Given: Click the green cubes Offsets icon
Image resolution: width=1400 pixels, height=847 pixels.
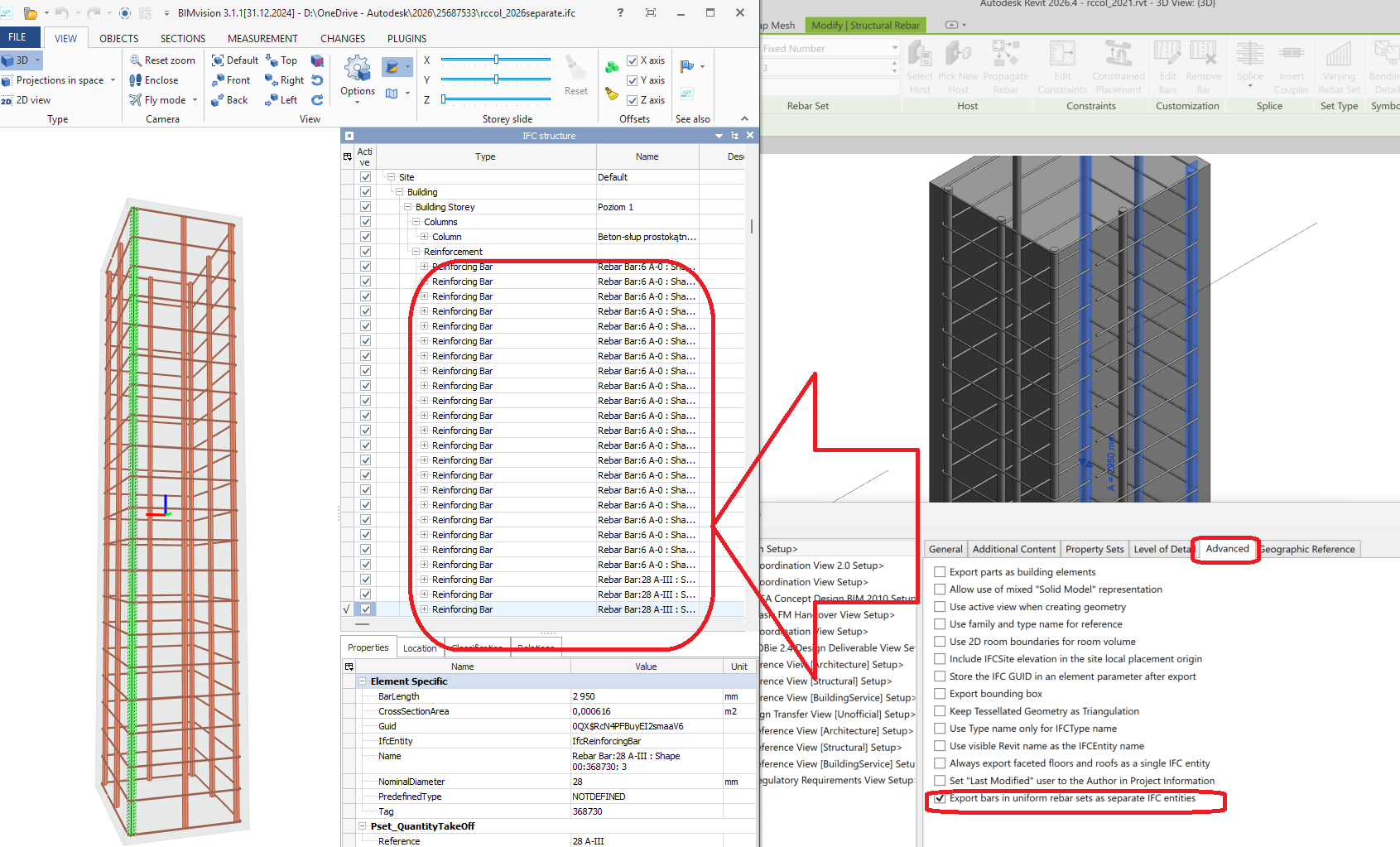Looking at the screenshot, I should click(x=612, y=67).
